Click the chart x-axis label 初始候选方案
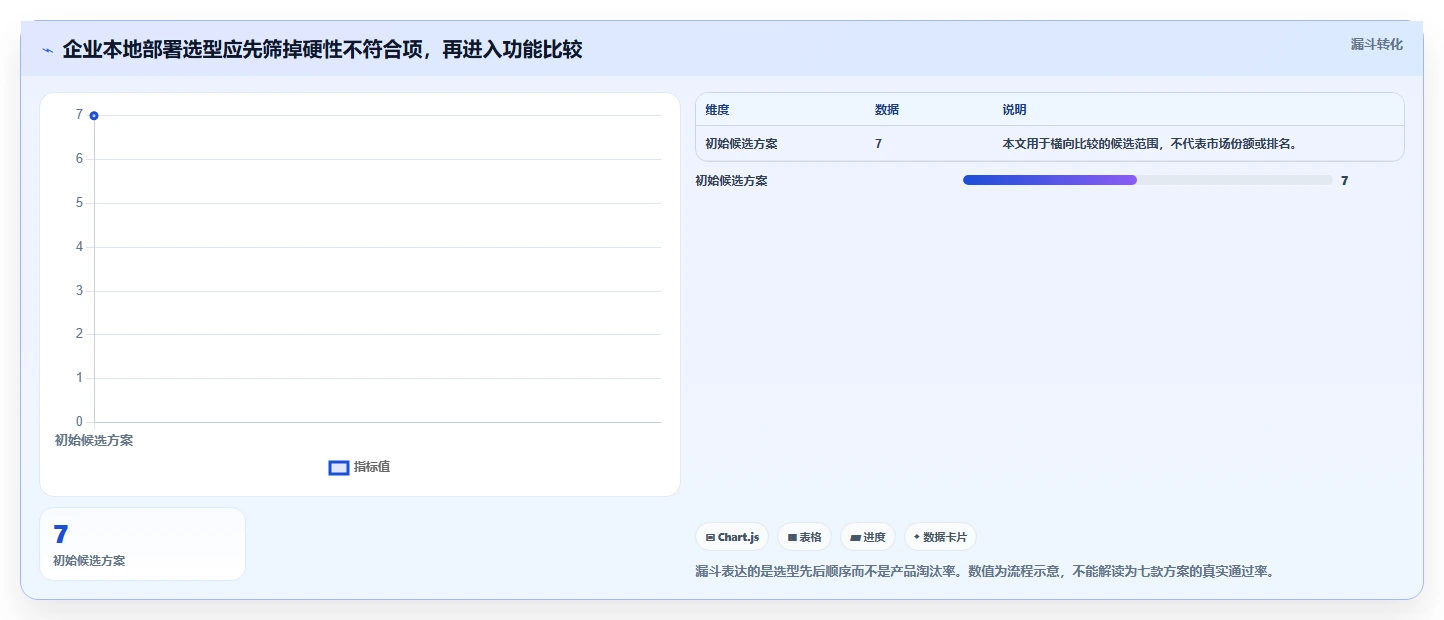This screenshot has height=620, width=1444. [x=94, y=440]
